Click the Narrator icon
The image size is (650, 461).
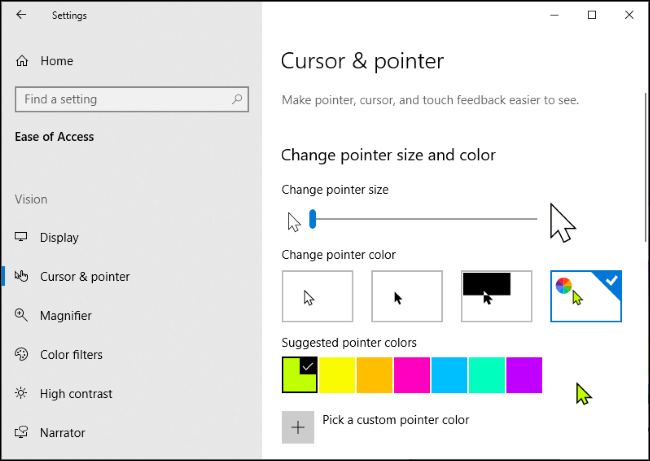click(x=21, y=432)
